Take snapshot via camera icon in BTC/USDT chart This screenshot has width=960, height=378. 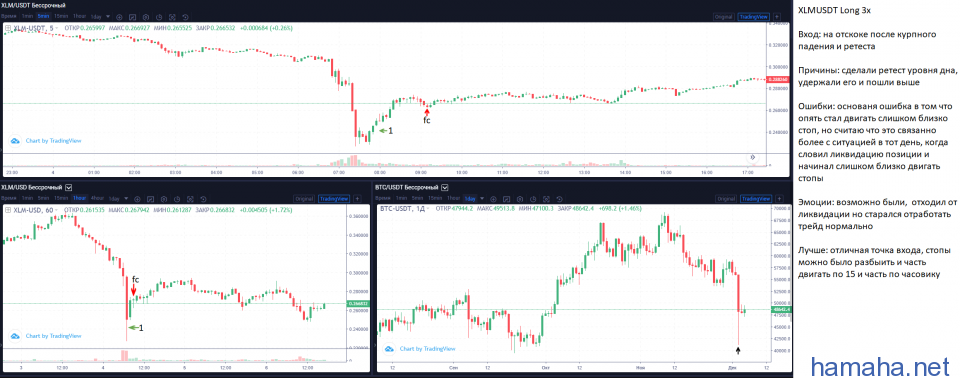coord(546,199)
